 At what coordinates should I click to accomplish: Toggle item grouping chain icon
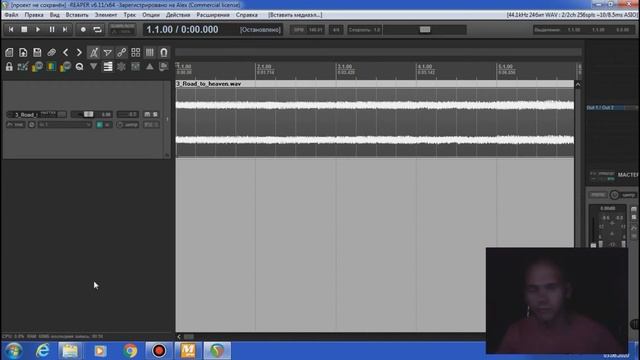[x=122, y=52]
